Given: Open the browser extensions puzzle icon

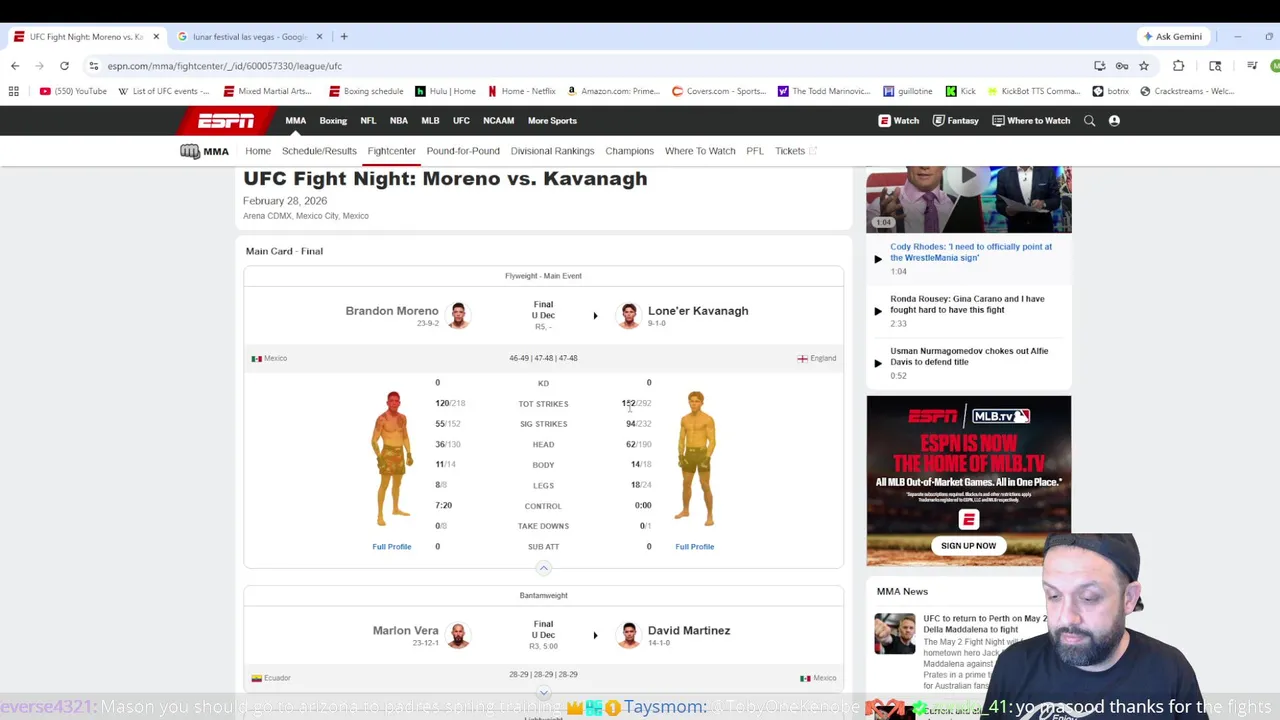Looking at the screenshot, I should click(1178, 66).
